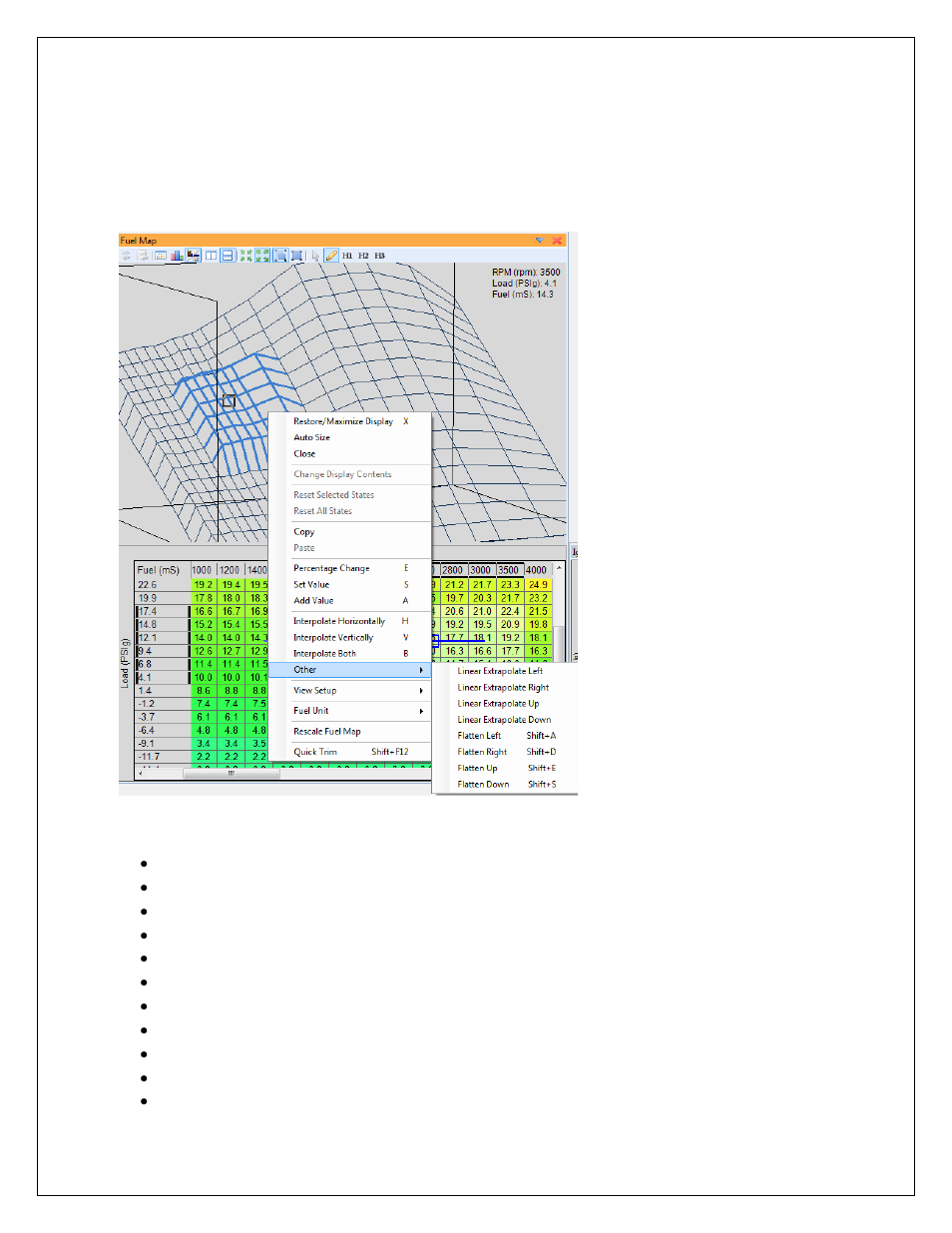Click the green collapse arrows icon
Screen dimensions: 952x1233
(245, 256)
